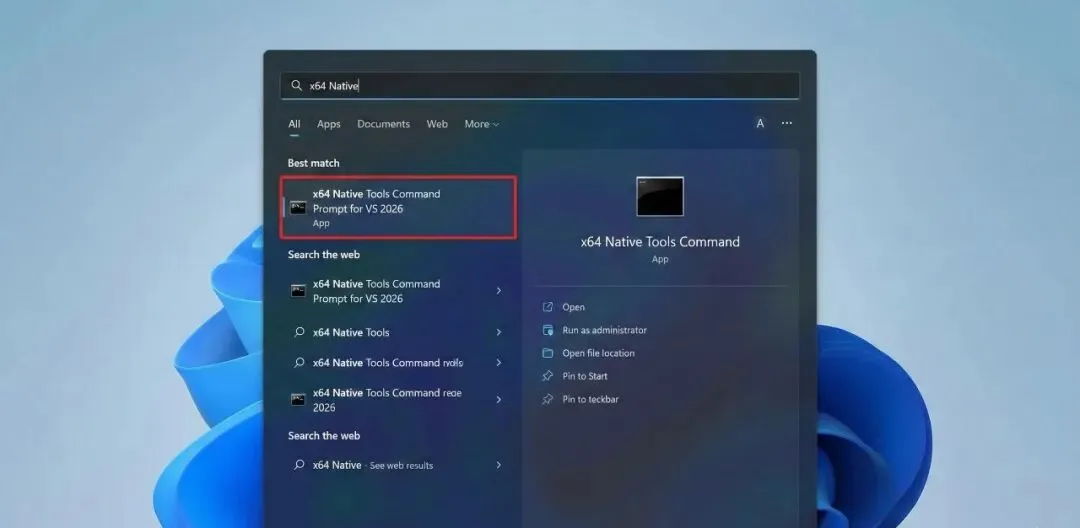This screenshot has width=1080, height=528.
Task: Click the Open action in preview pane
Action: 573,307
